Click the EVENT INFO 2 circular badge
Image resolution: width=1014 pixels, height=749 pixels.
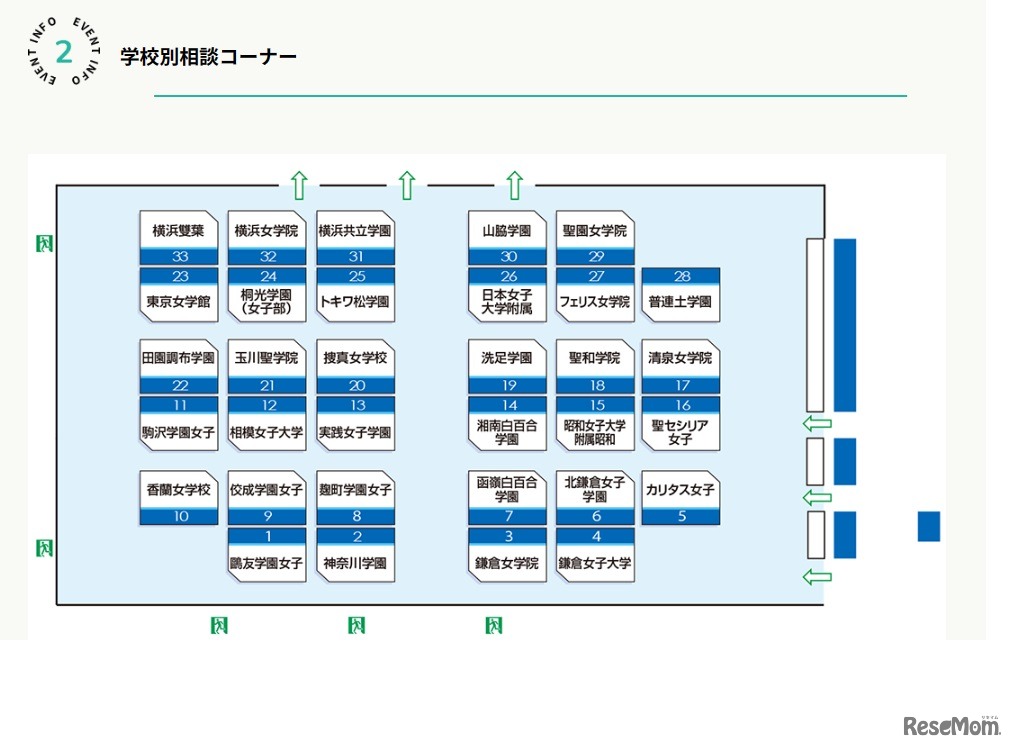pyautogui.click(x=64, y=52)
